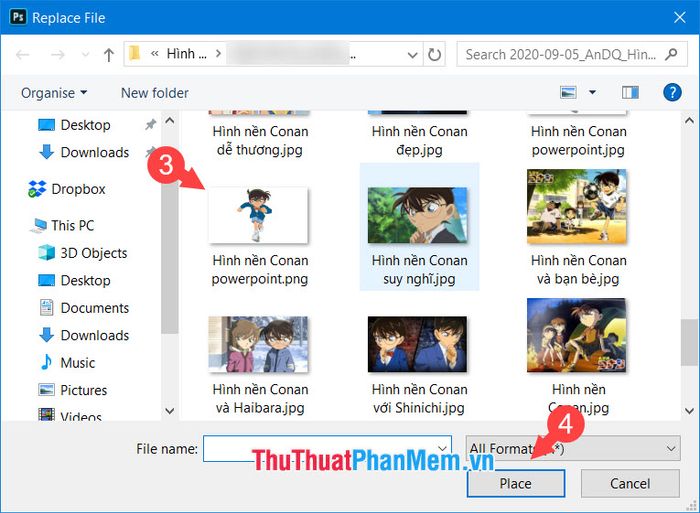Create a New folder

[x=154, y=93]
